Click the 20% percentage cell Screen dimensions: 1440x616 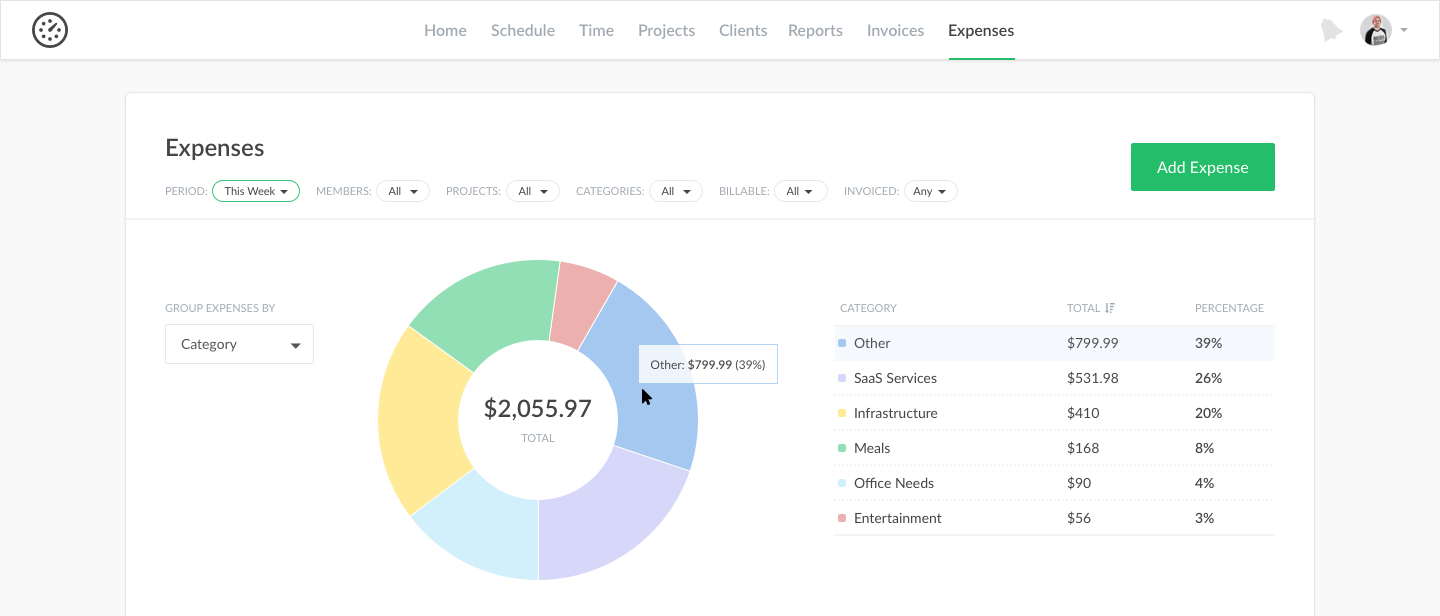1208,413
